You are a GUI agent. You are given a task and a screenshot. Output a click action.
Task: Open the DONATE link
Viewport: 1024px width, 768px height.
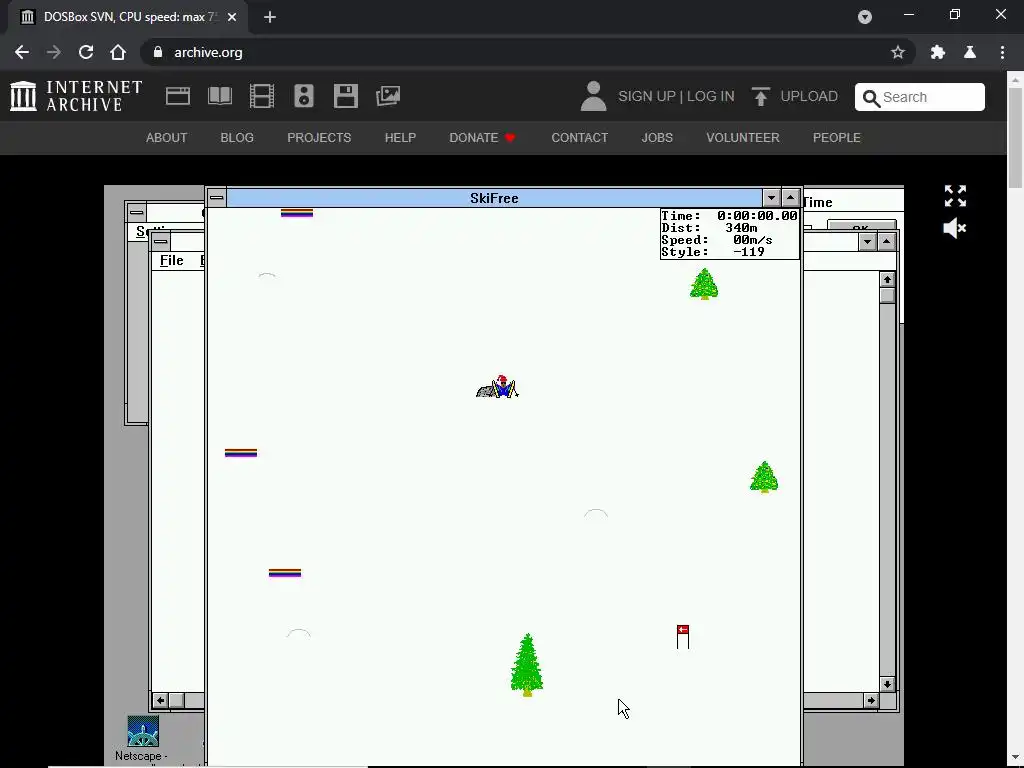482,138
